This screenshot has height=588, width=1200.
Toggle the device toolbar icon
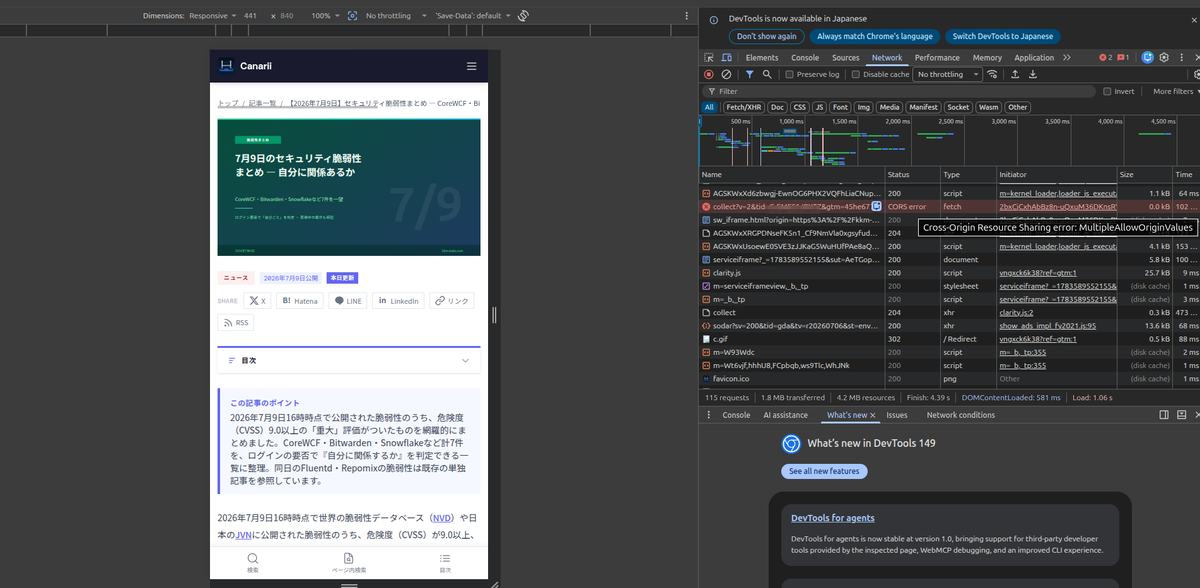tap(727, 58)
